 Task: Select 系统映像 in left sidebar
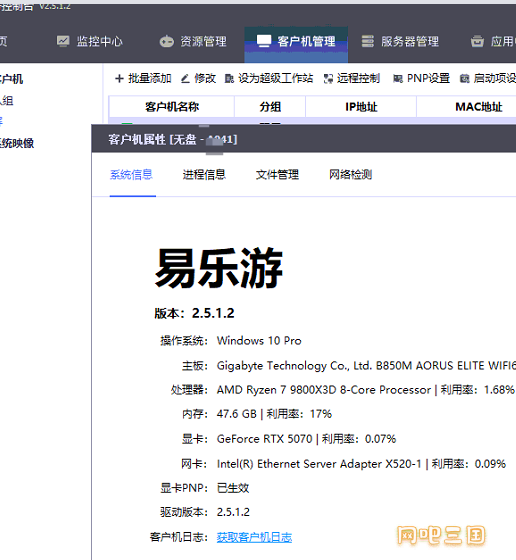[x=16, y=143]
